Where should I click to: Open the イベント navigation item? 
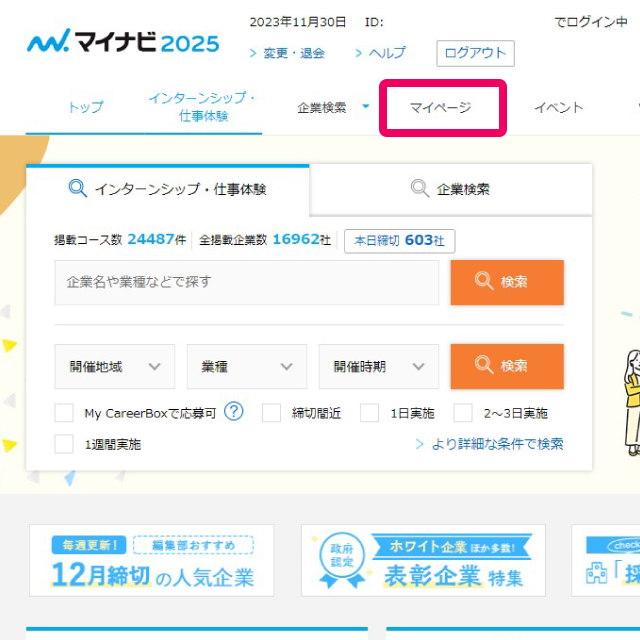point(558,107)
